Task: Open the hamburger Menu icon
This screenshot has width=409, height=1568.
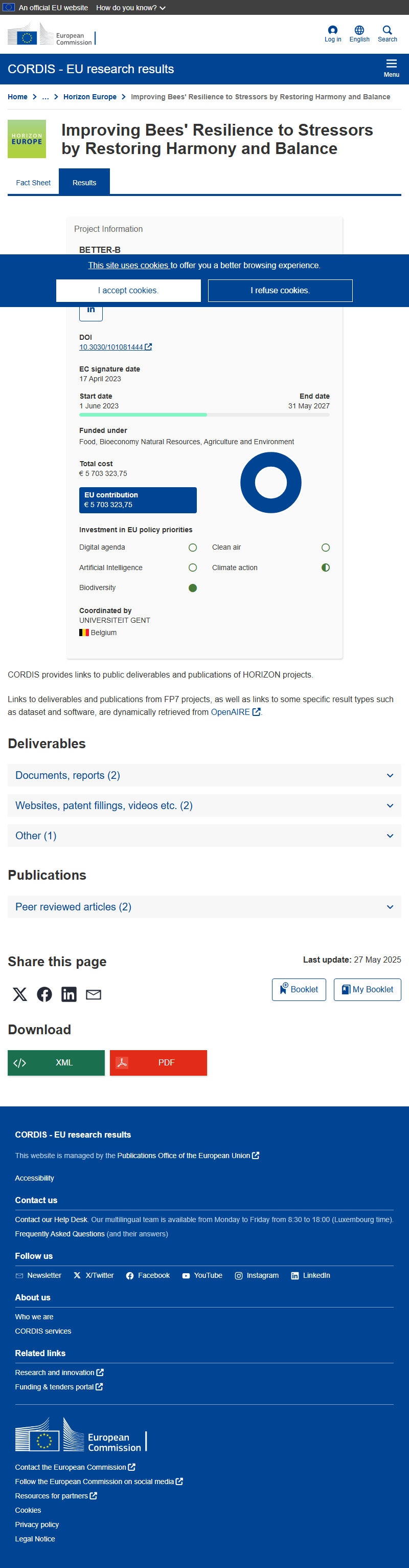Action: coord(392,68)
